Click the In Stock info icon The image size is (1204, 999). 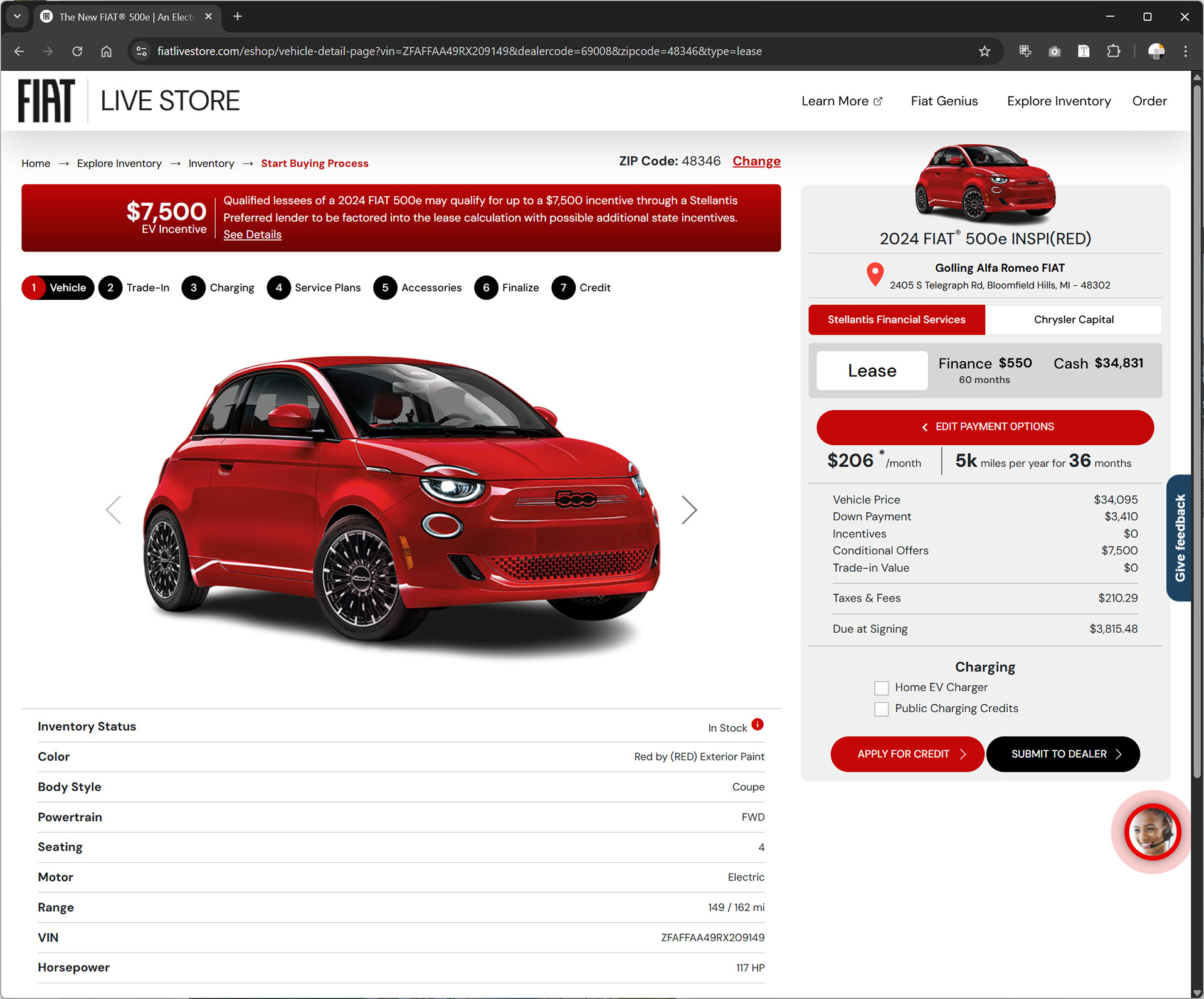(x=758, y=724)
